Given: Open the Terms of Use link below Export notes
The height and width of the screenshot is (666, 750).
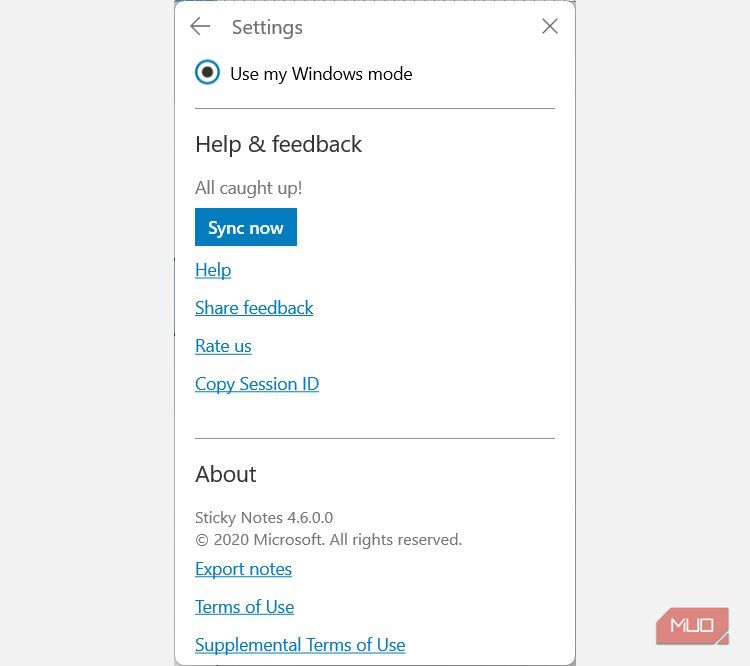Looking at the screenshot, I should click(x=244, y=607).
